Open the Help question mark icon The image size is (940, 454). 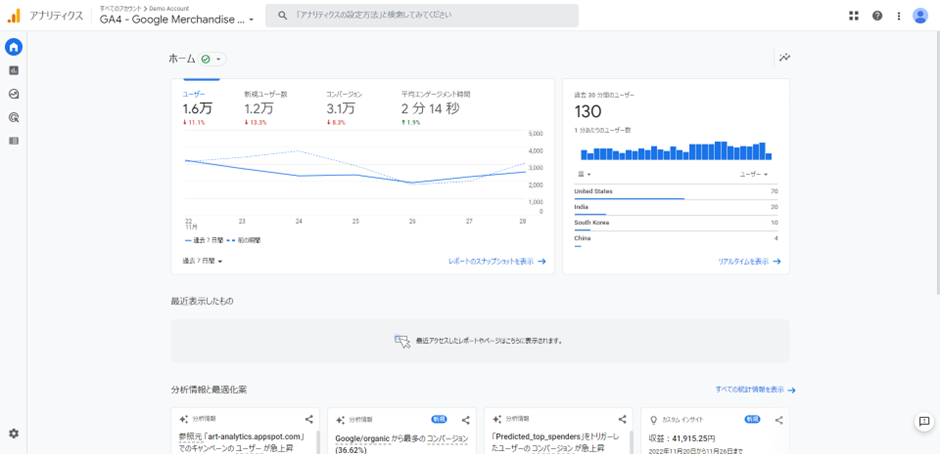click(x=877, y=16)
